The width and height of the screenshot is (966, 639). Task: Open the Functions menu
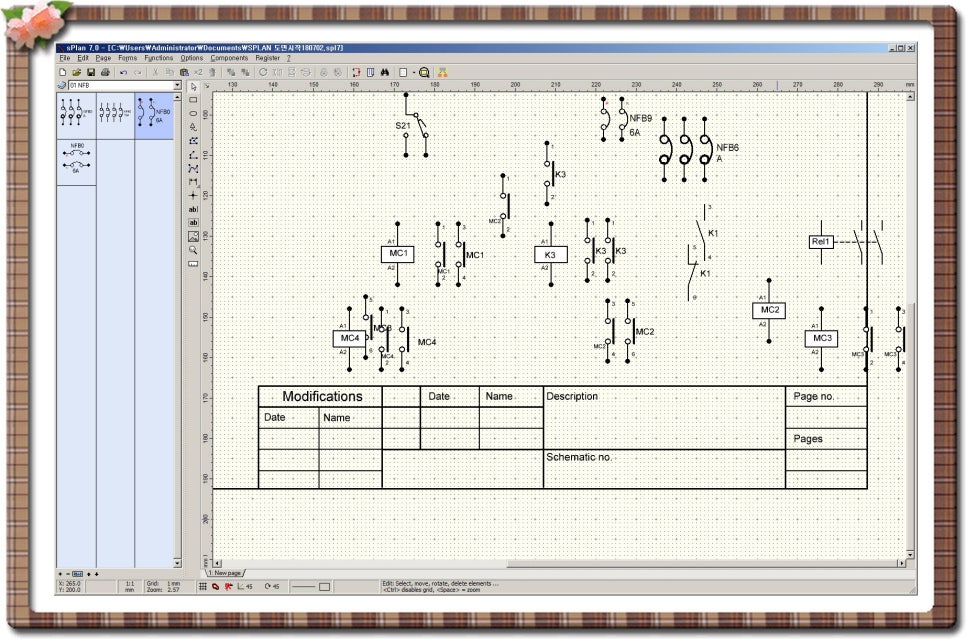coord(158,58)
